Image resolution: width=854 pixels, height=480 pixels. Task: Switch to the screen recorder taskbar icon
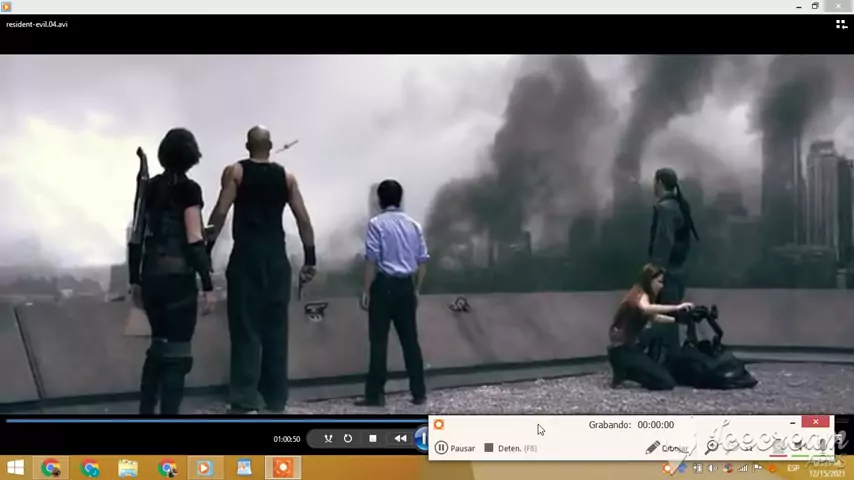(x=283, y=468)
